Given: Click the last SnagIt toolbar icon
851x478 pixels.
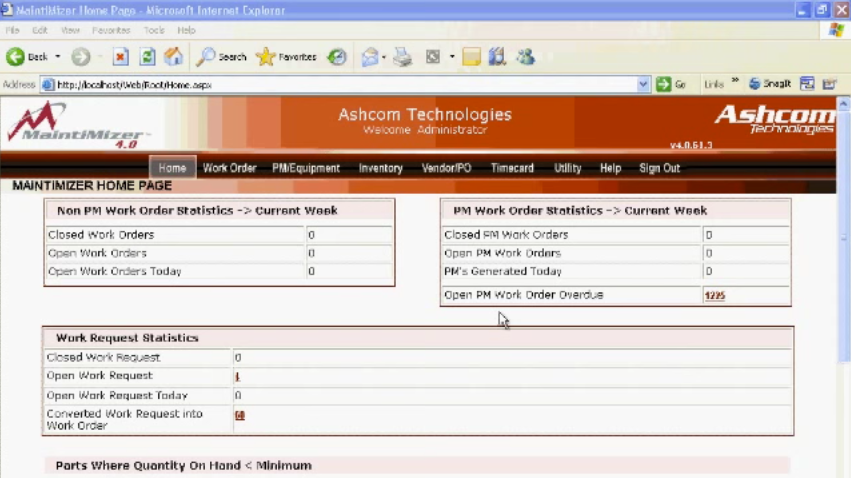Looking at the screenshot, I should click(x=829, y=84).
